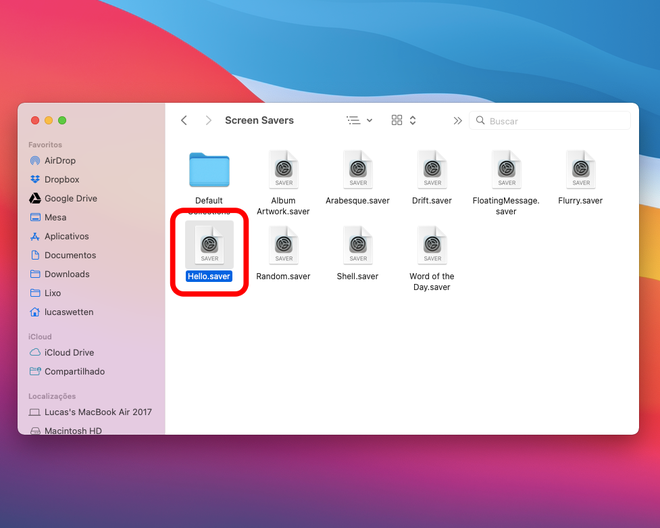Click the Dropbox sidebar icon
The image size is (660, 528).
point(35,179)
